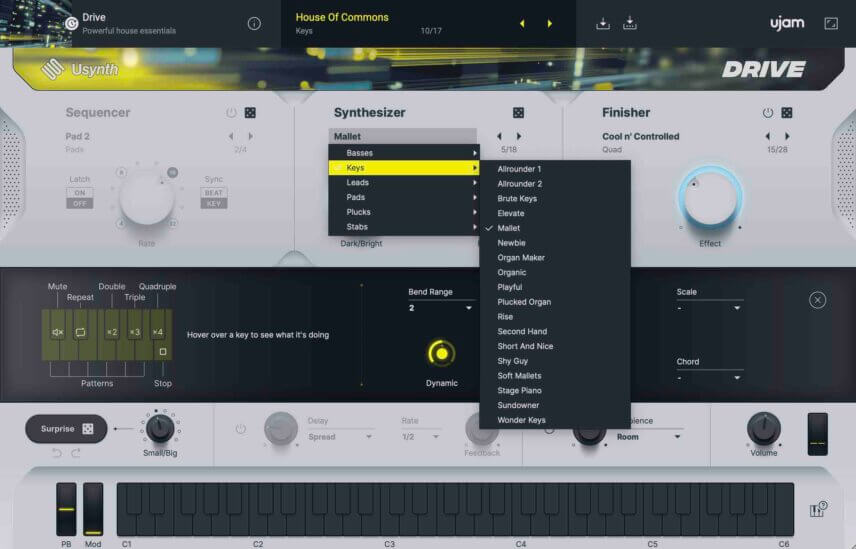Select next Synthesizer sound arrow

tap(519, 136)
